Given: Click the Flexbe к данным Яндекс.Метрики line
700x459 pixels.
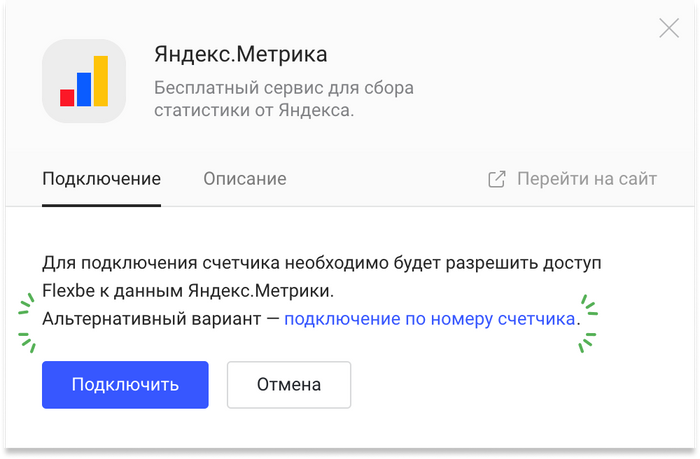Looking at the screenshot, I should (x=188, y=291).
